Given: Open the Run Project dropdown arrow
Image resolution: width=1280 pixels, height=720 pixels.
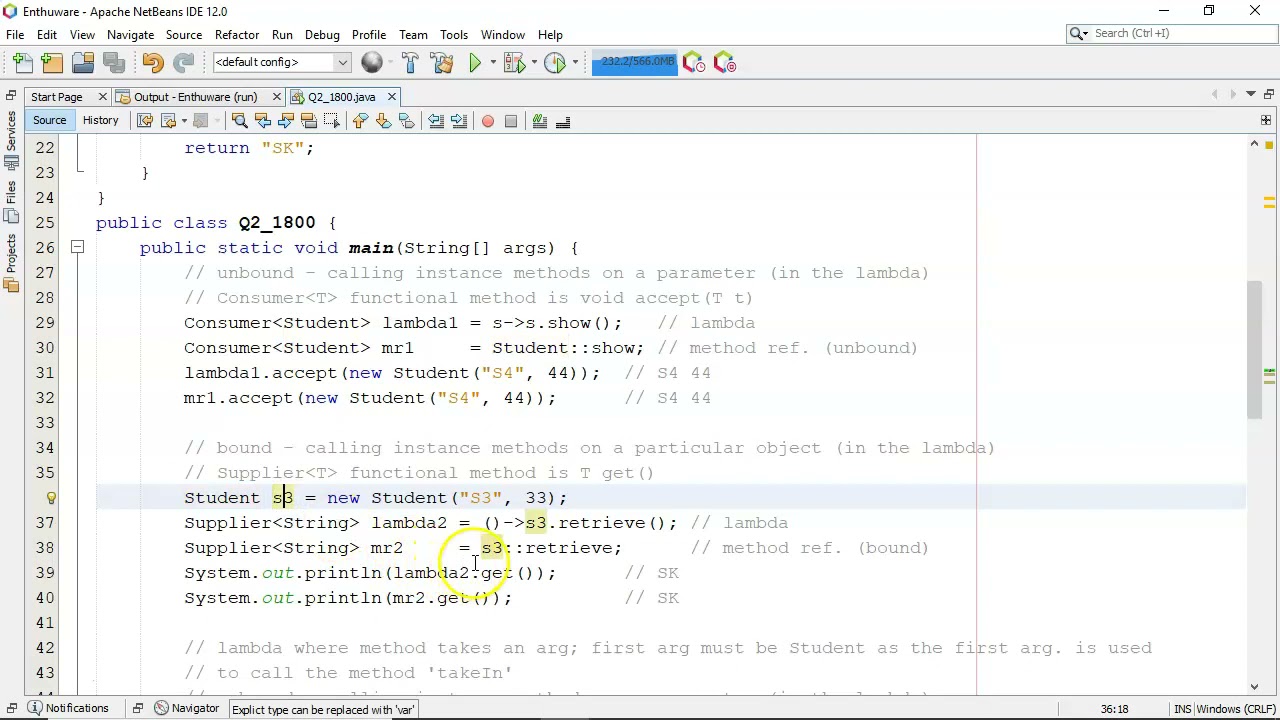Looking at the screenshot, I should click(x=491, y=62).
